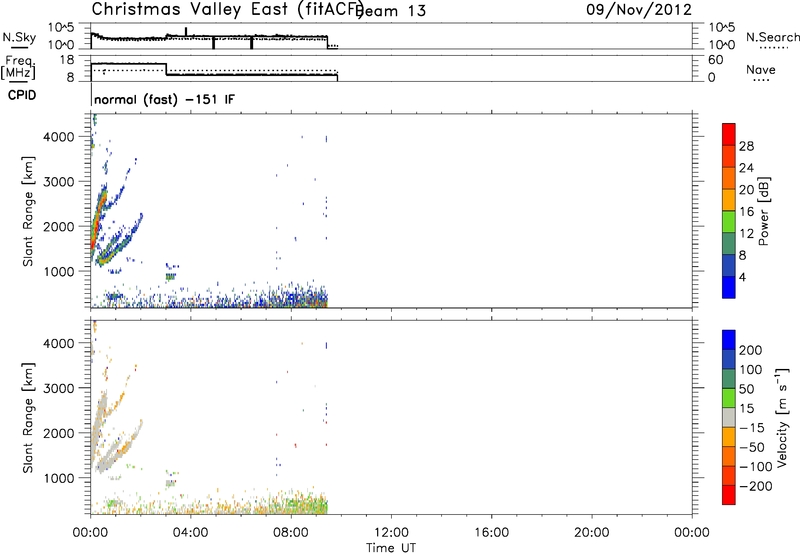This screenshot has width=800, height=554.
Task: Click the gray segment of Velocity color bar
Action: click(x=729, y=417)
